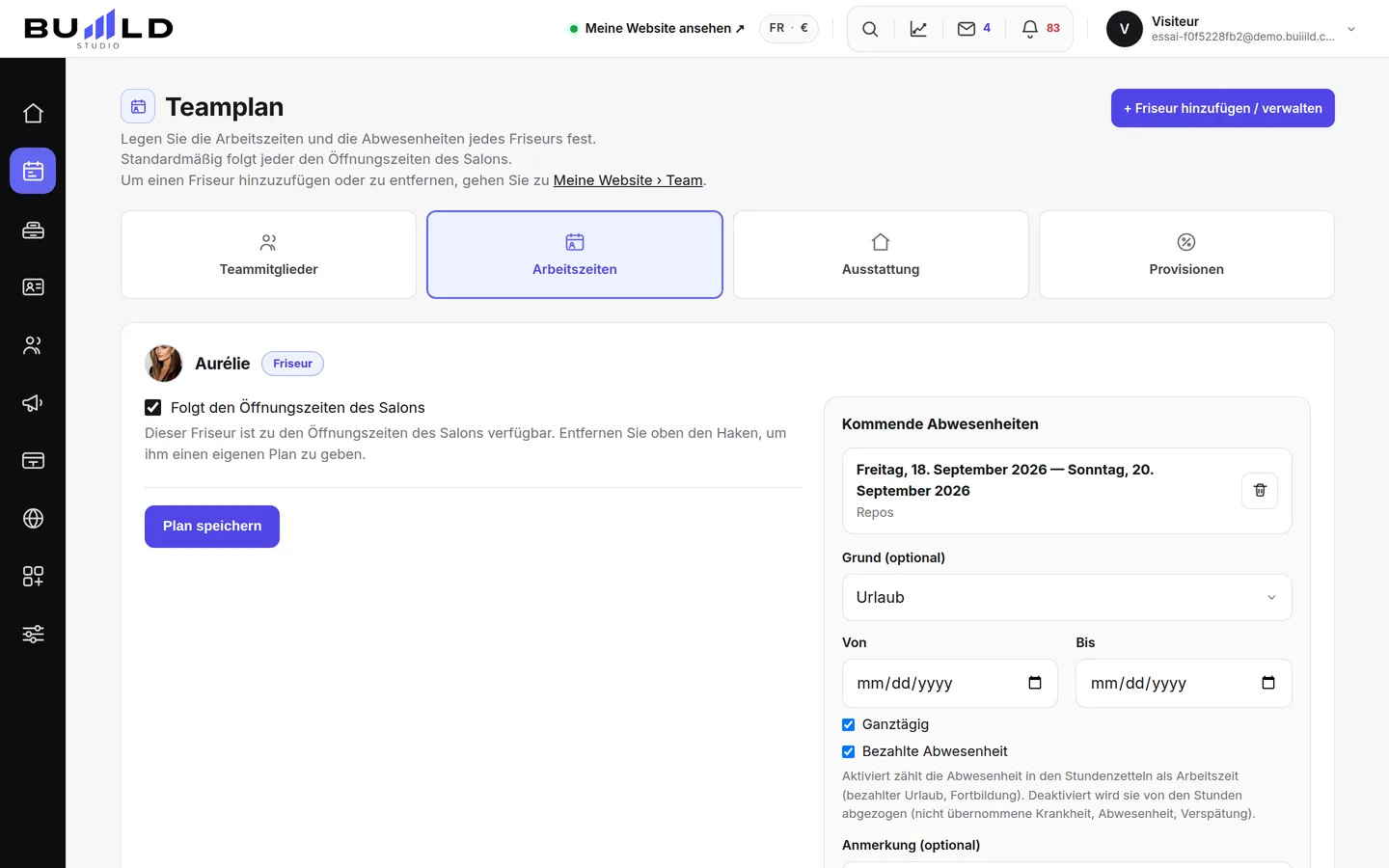Open the Bis date picker calendar icon
Image resolution: width=1389 pixels, height=868 pixels.
1268,683
